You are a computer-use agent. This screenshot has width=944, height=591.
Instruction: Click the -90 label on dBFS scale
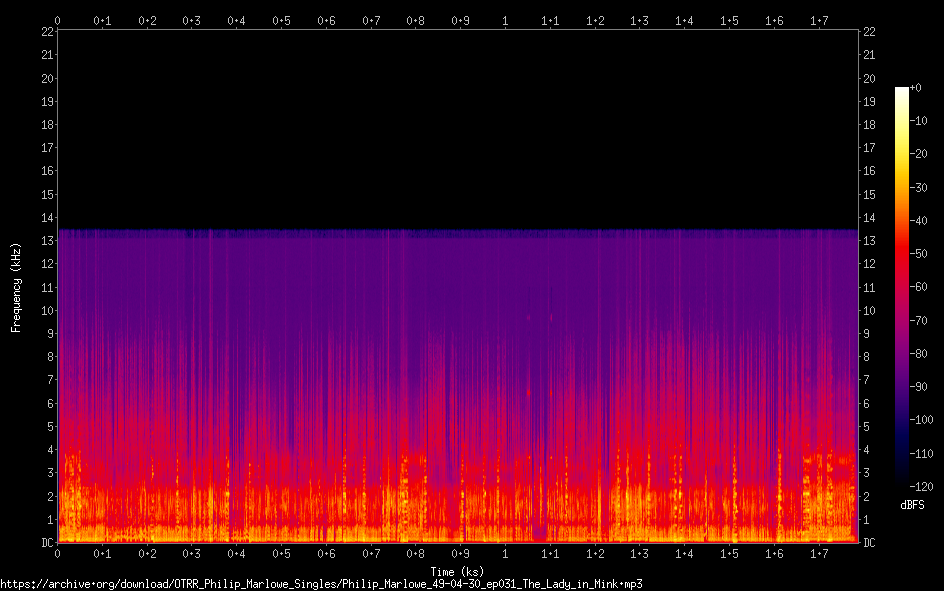tap(920, 387)
